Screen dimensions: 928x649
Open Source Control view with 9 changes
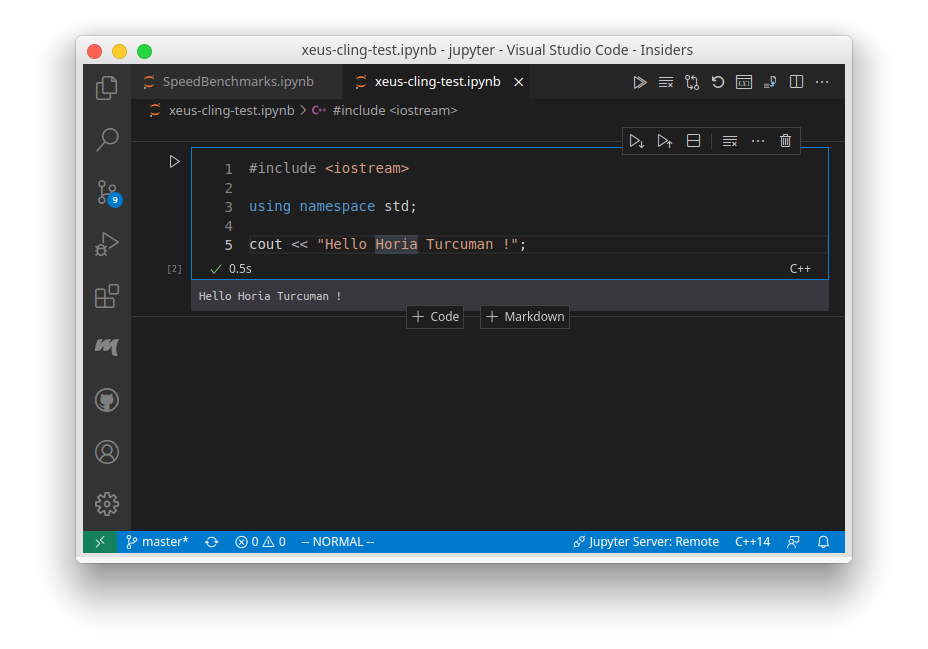107,192
